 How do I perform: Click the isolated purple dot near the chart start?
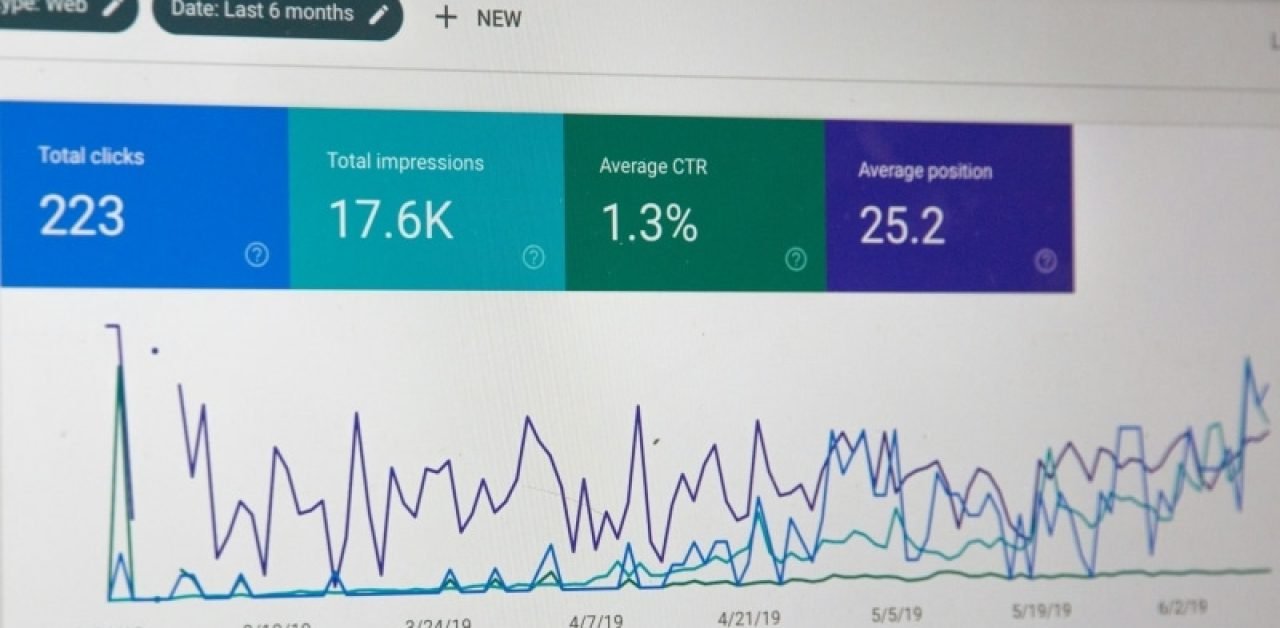(x=154, y=351)
